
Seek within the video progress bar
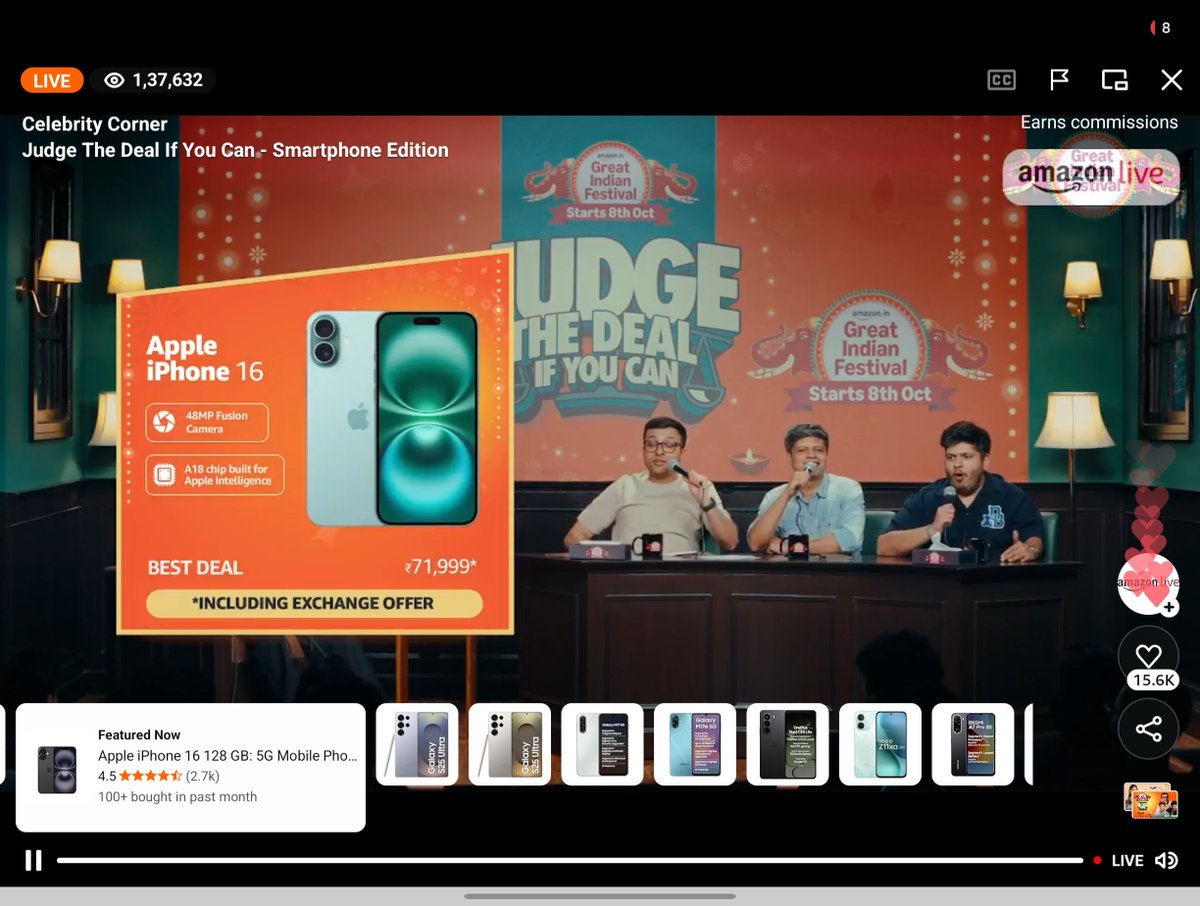(570, 860)
